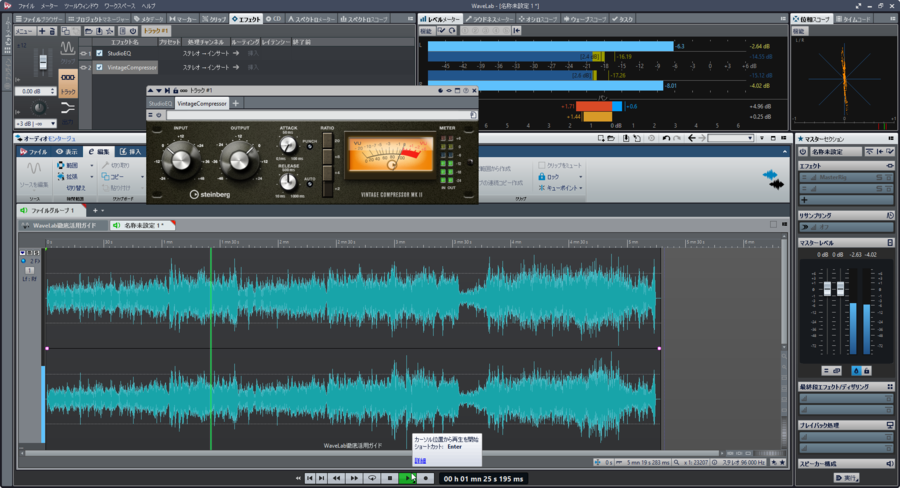The width and height of the screenshot is (900, 488).
Task: Click the トラック #1 button in effects toolbar
Action: [156, 31]
